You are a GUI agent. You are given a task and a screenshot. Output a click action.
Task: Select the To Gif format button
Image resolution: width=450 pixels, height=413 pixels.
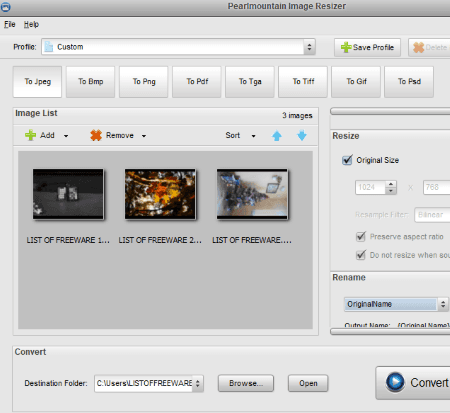tap(356, 82)
